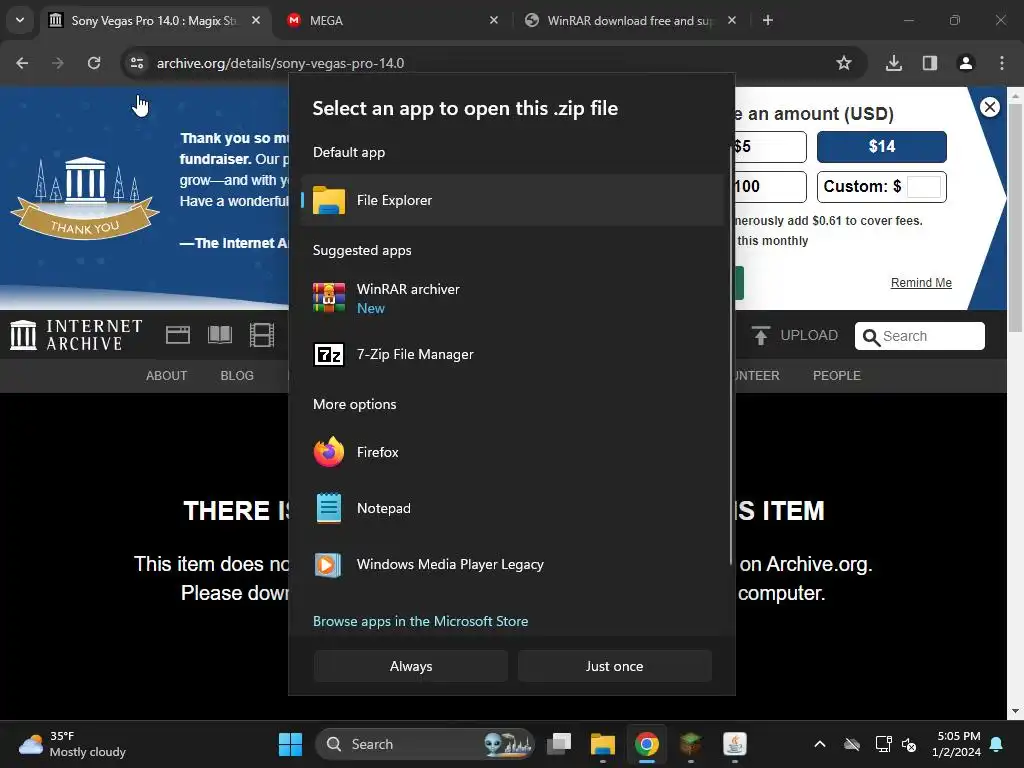
Task: Switch to the MEGA tab
Action: point(392,21)
